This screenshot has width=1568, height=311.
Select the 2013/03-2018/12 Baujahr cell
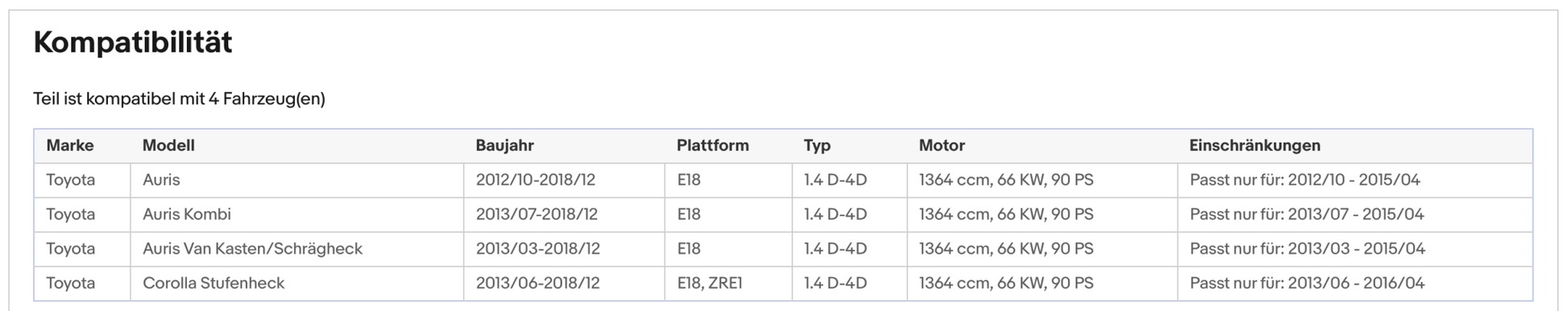click(564, 249)
